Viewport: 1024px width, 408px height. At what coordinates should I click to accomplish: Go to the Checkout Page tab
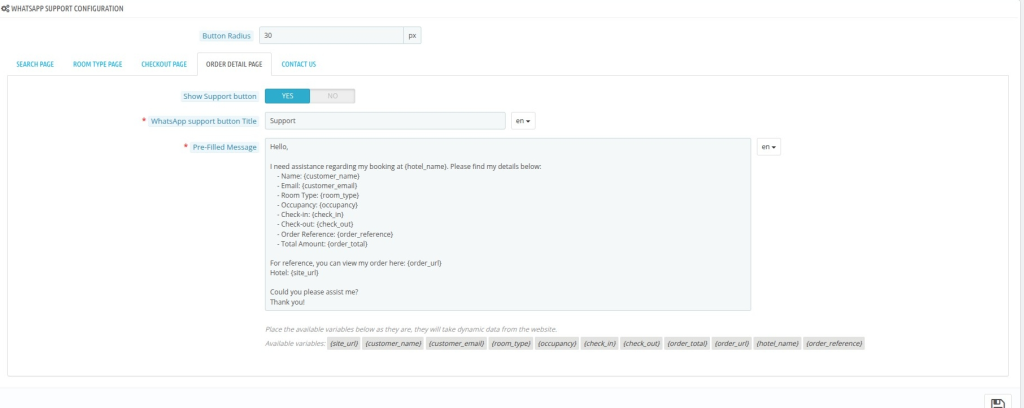(164, 64)
